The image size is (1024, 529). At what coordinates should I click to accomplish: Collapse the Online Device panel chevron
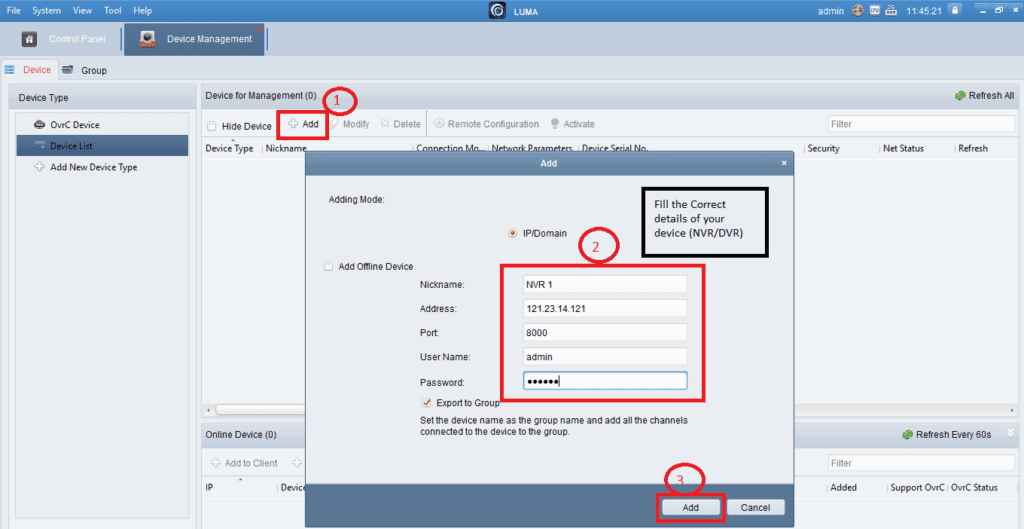tap(1009, 433)
